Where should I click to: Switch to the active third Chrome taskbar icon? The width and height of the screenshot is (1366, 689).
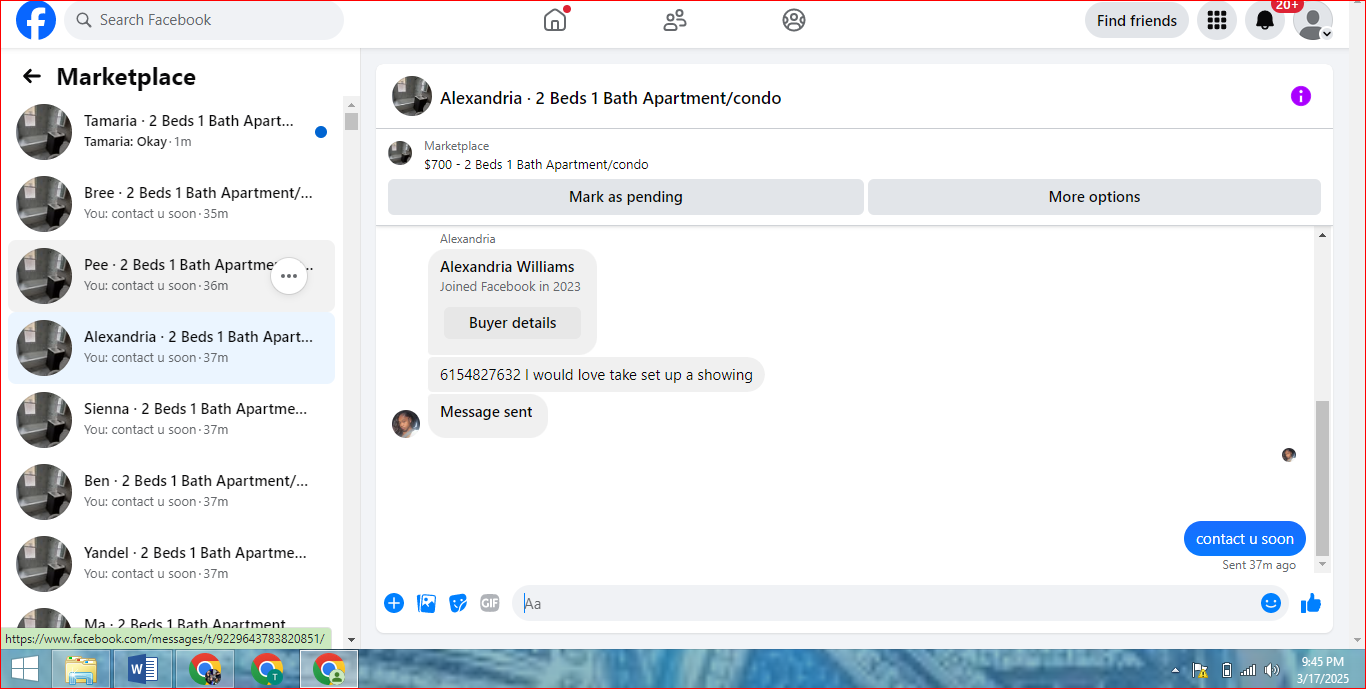[329, 669]
